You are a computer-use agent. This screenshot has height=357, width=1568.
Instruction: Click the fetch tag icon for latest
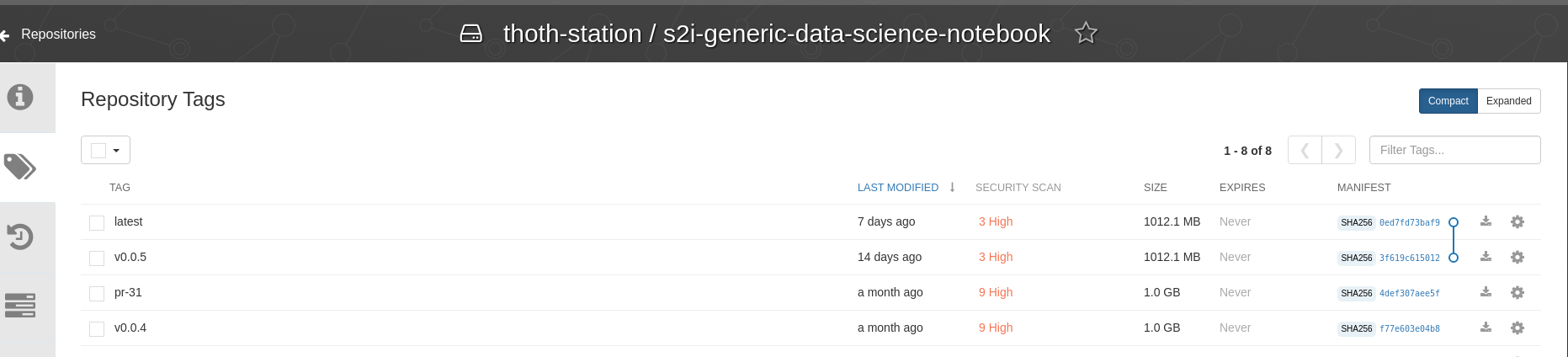pyautogui.click(x=1486, y=221)
